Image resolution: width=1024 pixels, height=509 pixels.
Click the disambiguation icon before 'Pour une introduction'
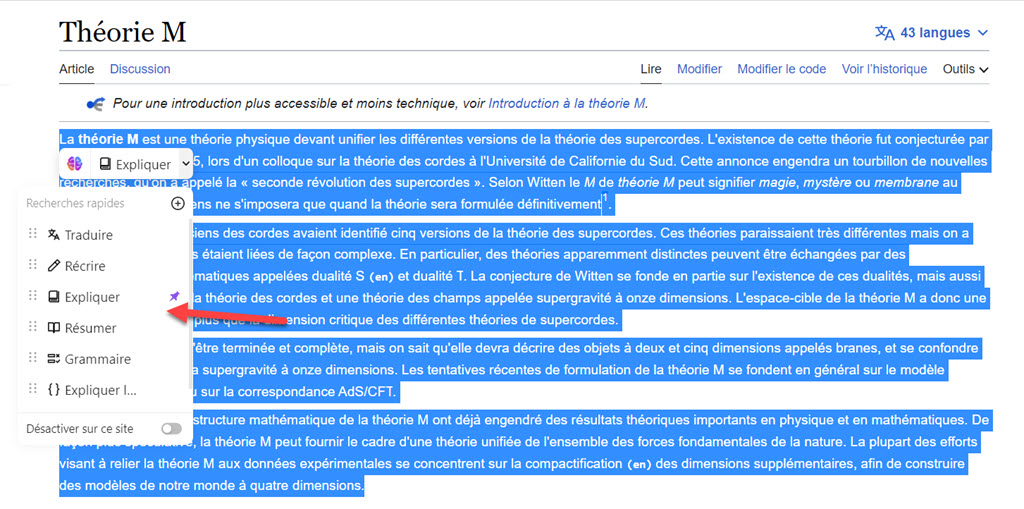click(95, 103)
